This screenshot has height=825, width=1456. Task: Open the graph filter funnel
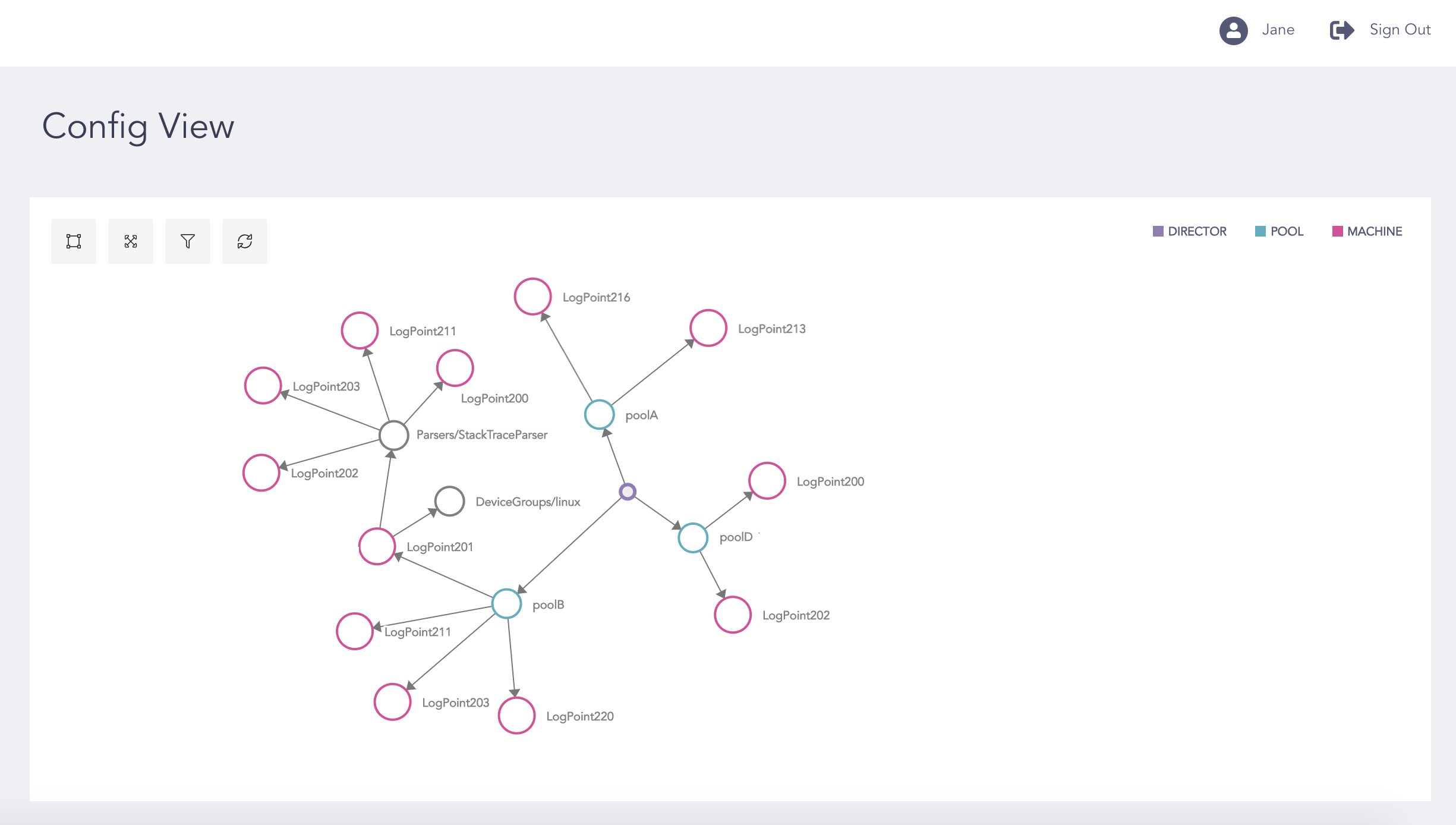(188, 241)
